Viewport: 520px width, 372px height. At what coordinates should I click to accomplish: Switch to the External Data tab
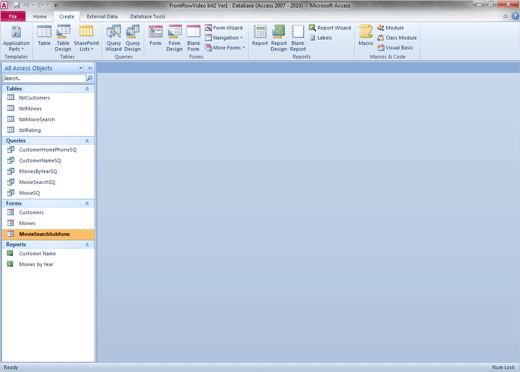(x=102, y=16)
